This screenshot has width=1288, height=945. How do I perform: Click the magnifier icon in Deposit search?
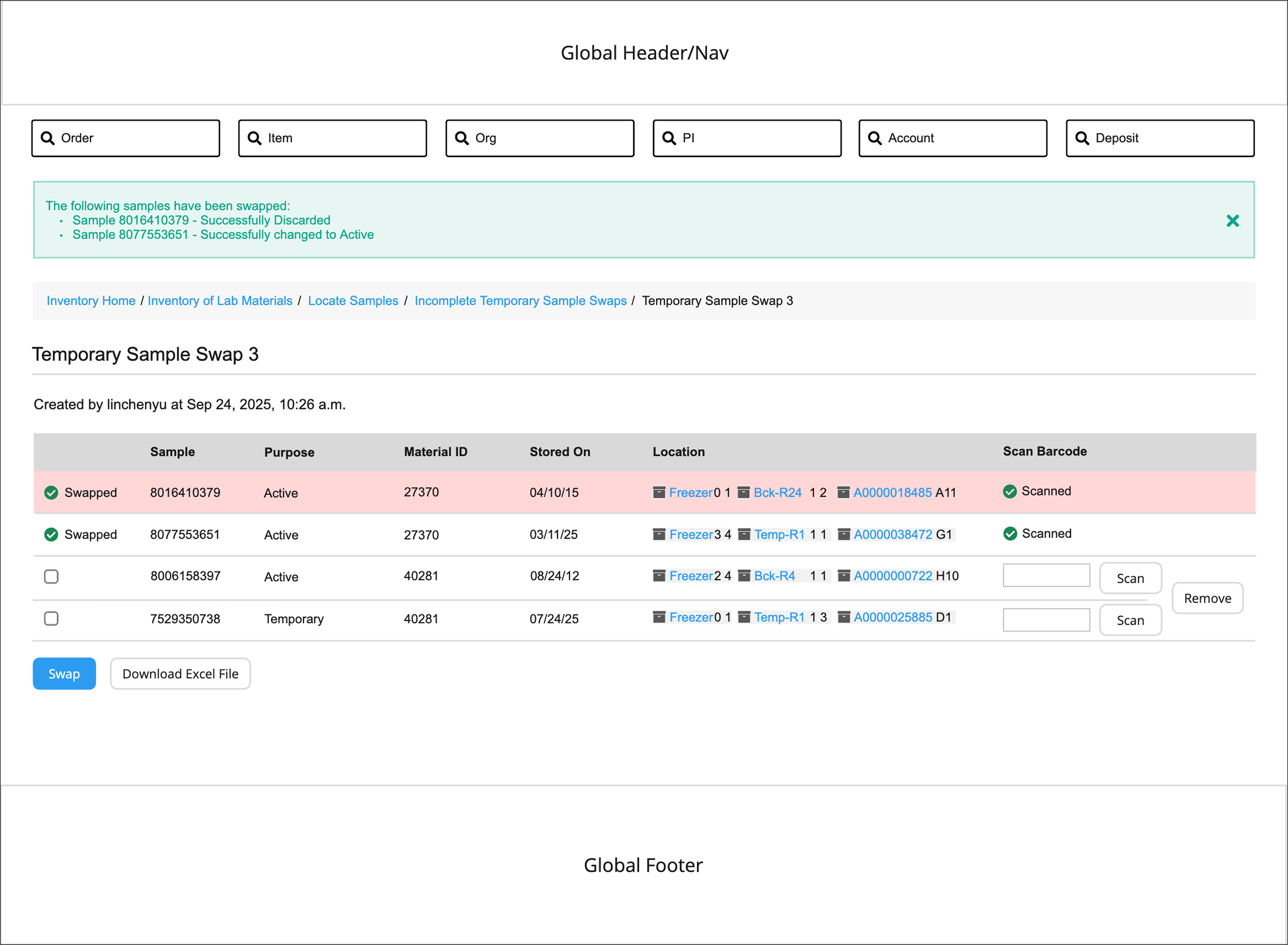(1082, 138)
